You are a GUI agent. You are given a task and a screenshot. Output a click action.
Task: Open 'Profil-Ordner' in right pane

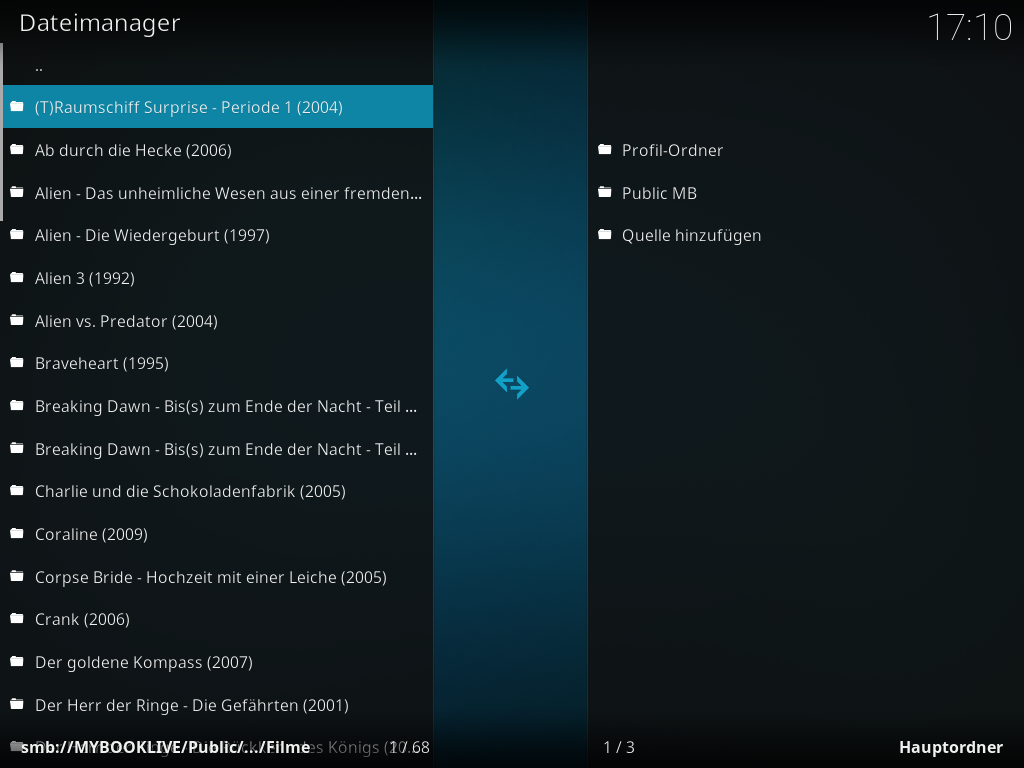pos(805,150)
